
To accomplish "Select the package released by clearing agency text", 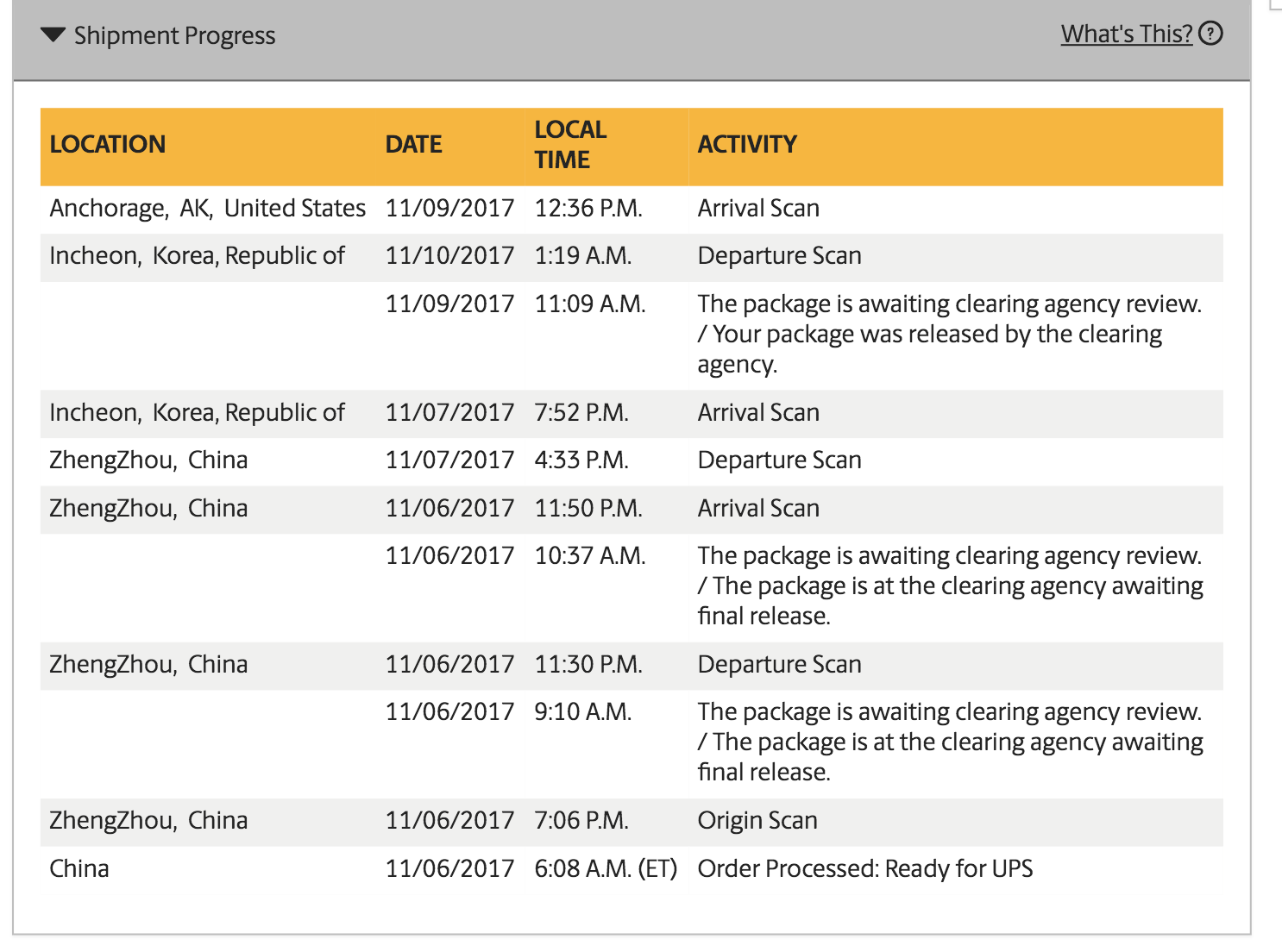I will click(929, 335).
